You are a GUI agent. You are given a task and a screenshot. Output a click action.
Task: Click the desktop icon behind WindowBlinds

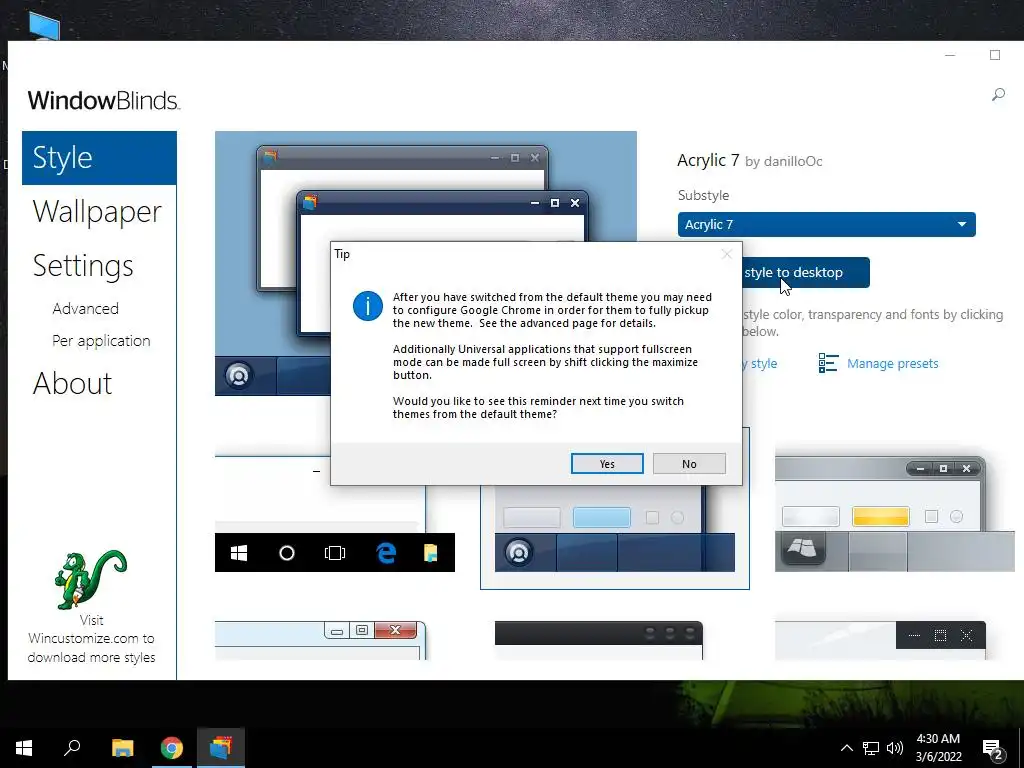[x=44, y=27]
